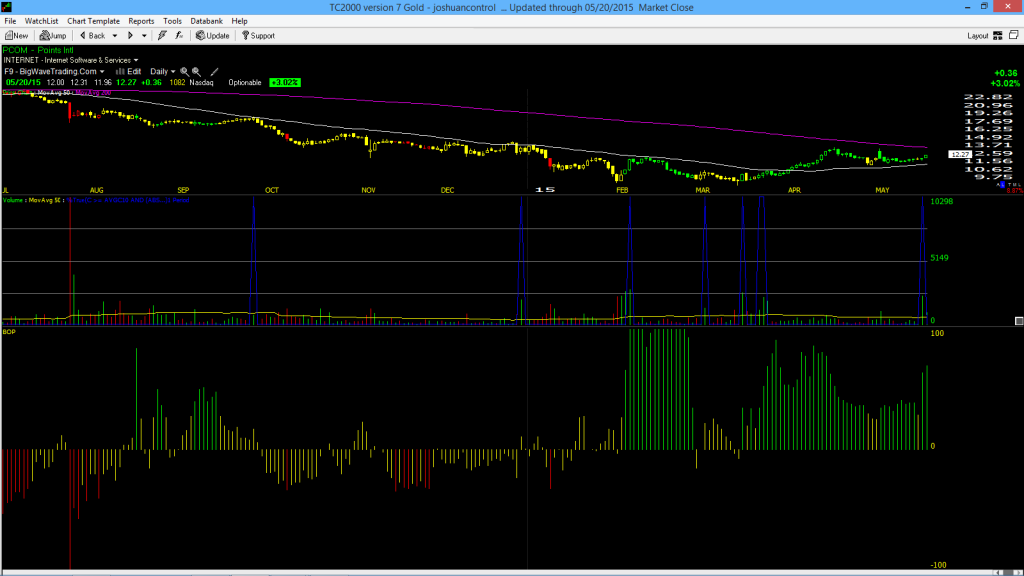Open the Daily time frame dropdown
The width and height of the screenshot is (1024, 576).
tap(163, 72)
